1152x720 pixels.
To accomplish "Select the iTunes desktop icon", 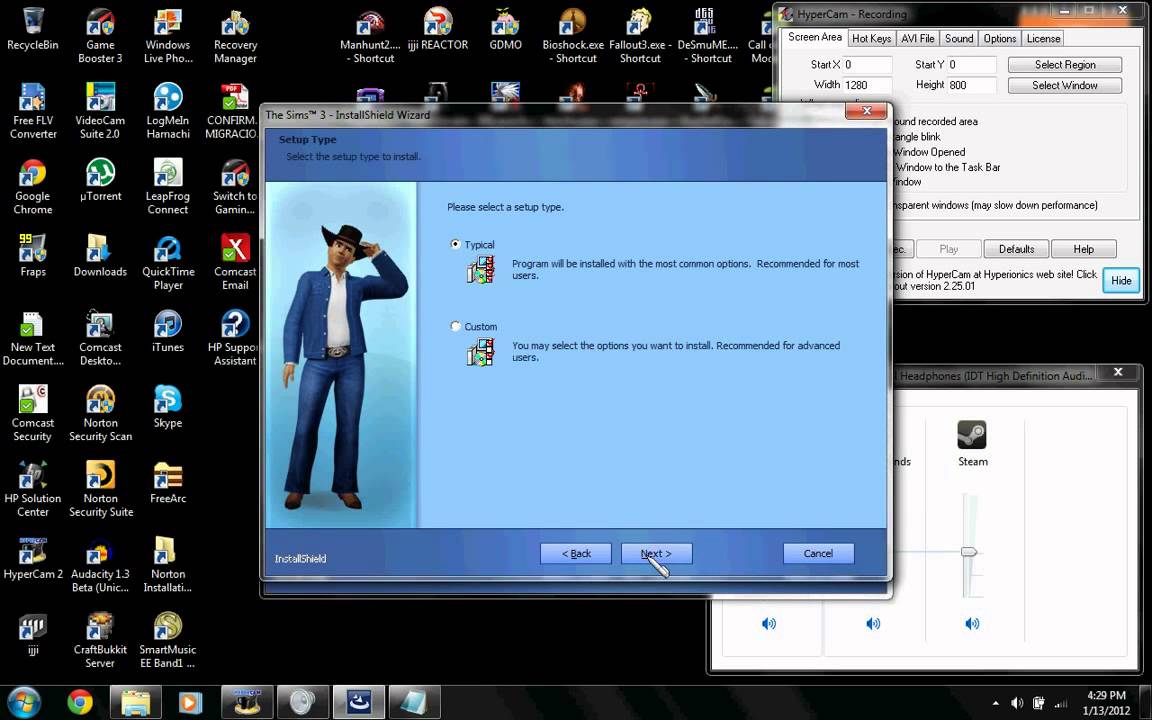I will point(168,331).
